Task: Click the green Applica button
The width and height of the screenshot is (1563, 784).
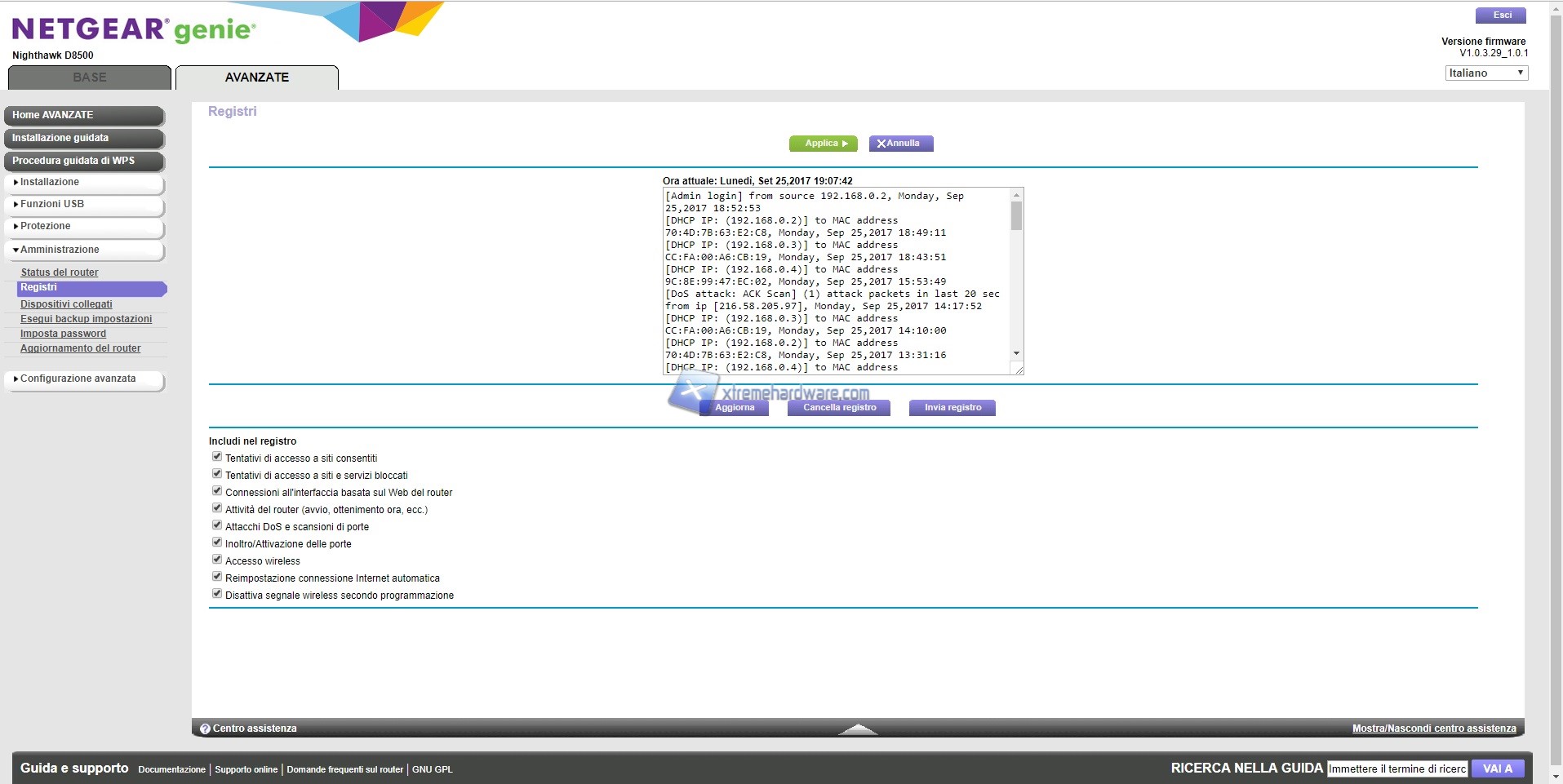Action: 823,144
